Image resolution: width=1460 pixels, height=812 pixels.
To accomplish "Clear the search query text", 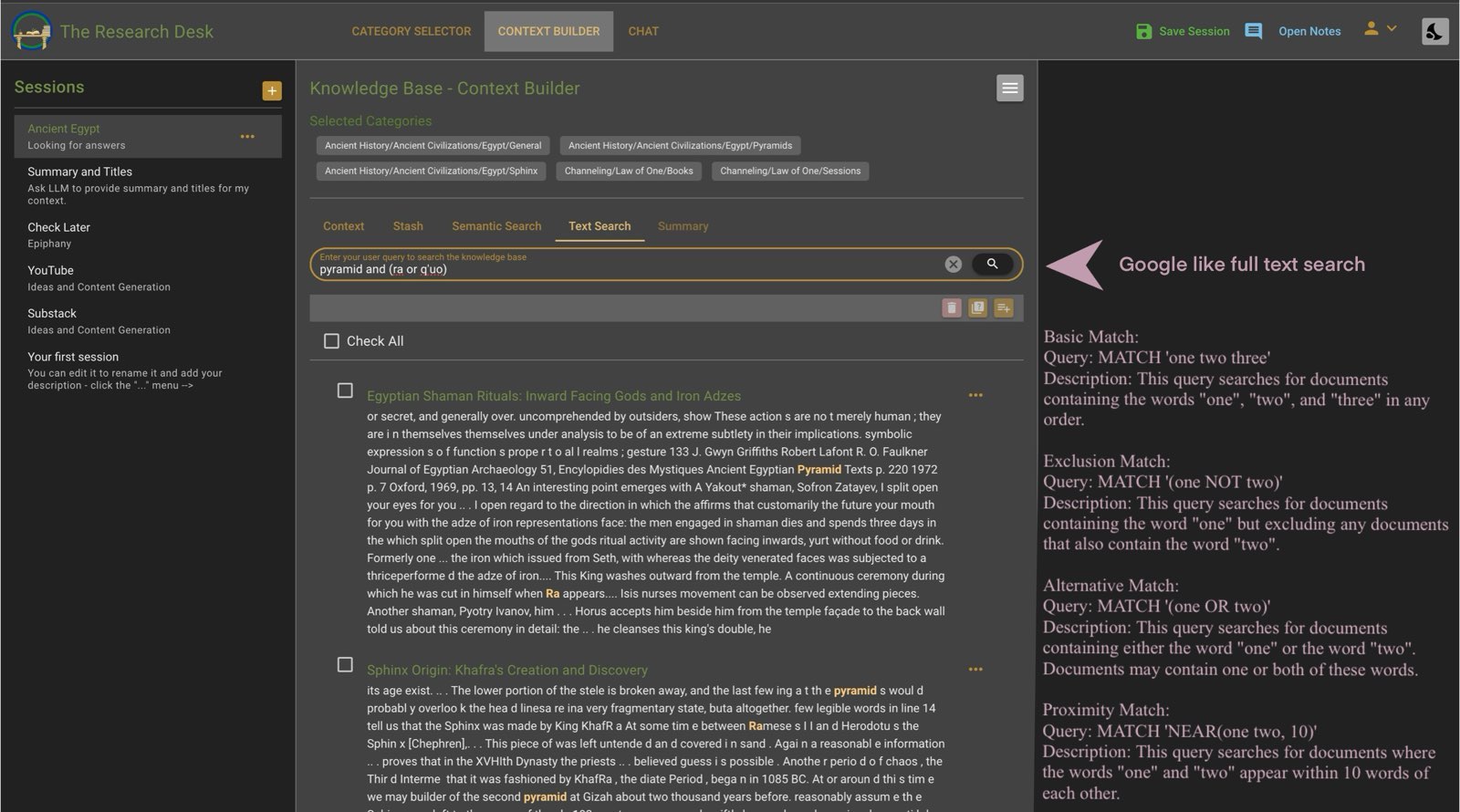I will (953, 264).
